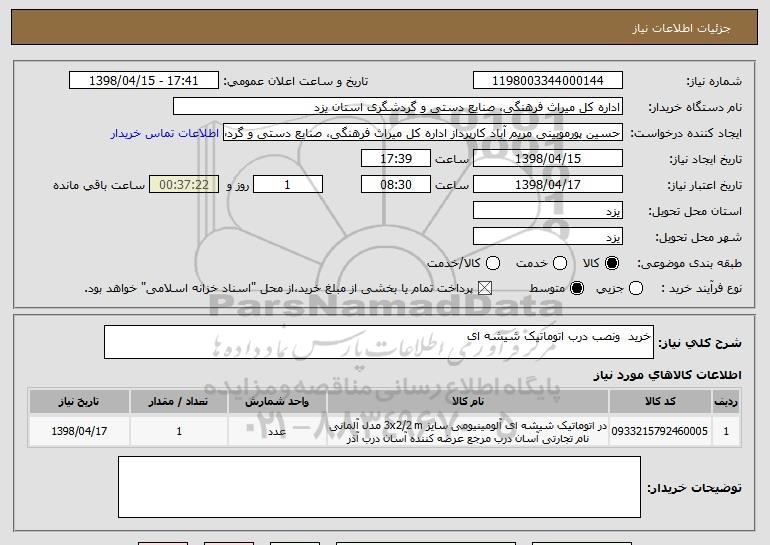This screenshot has height=545, width=770.
Task: Click the شرح کلی نیاز description box
Action: tap(379, 342)
